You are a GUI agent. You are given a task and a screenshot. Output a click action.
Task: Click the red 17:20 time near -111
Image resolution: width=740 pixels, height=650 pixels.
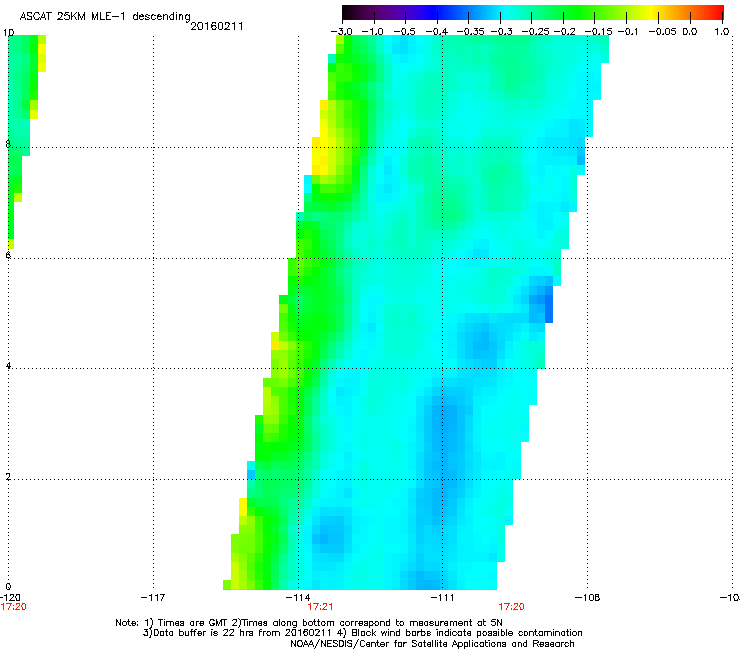512,607
